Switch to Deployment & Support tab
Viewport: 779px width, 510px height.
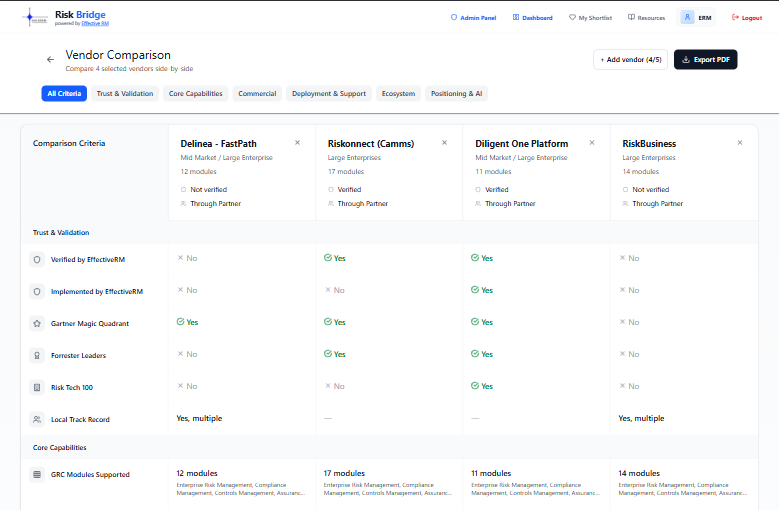click(x=329, y=93)
